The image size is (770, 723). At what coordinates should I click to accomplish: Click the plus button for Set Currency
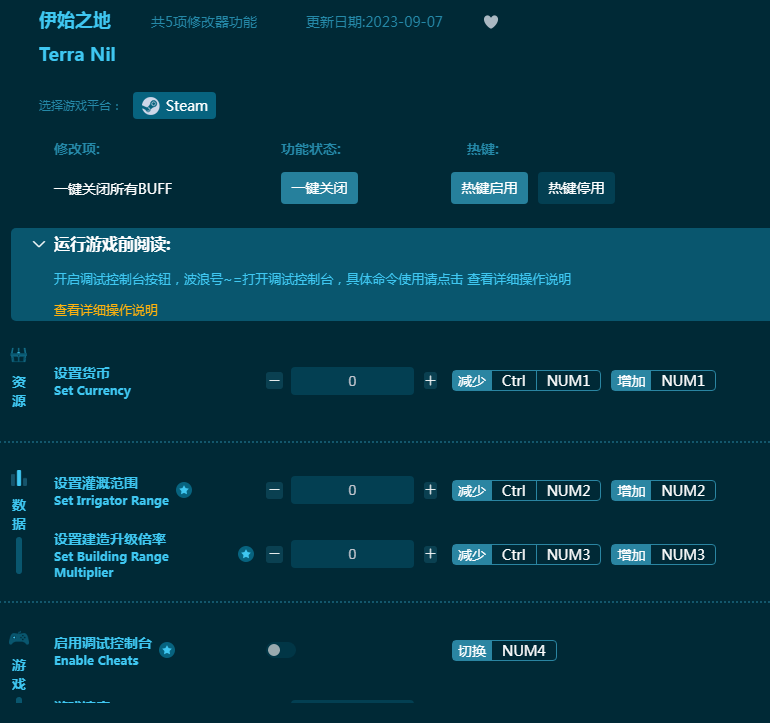click(430, 381)
